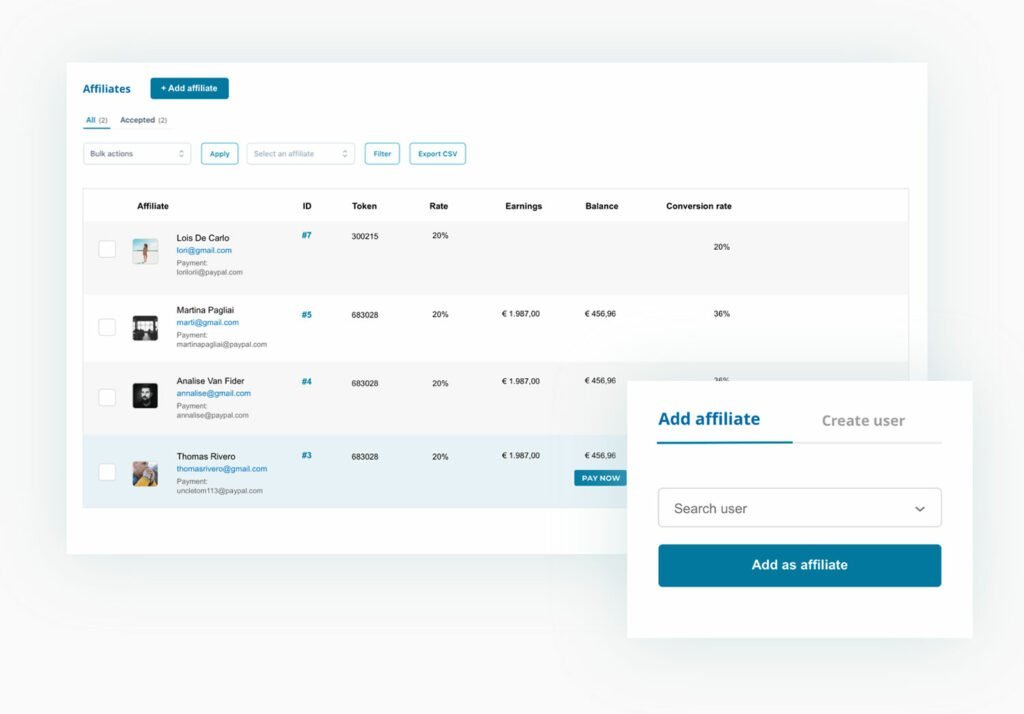
Task: Click the Apply button
Action: (x=219, y=153)
